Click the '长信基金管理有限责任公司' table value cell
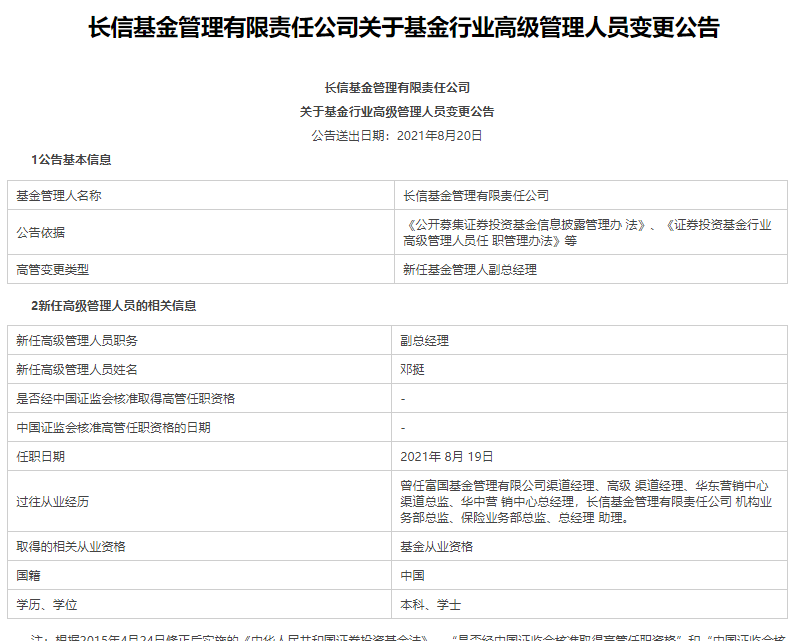Viewport: 801px width, 641px height. [591, 195]
